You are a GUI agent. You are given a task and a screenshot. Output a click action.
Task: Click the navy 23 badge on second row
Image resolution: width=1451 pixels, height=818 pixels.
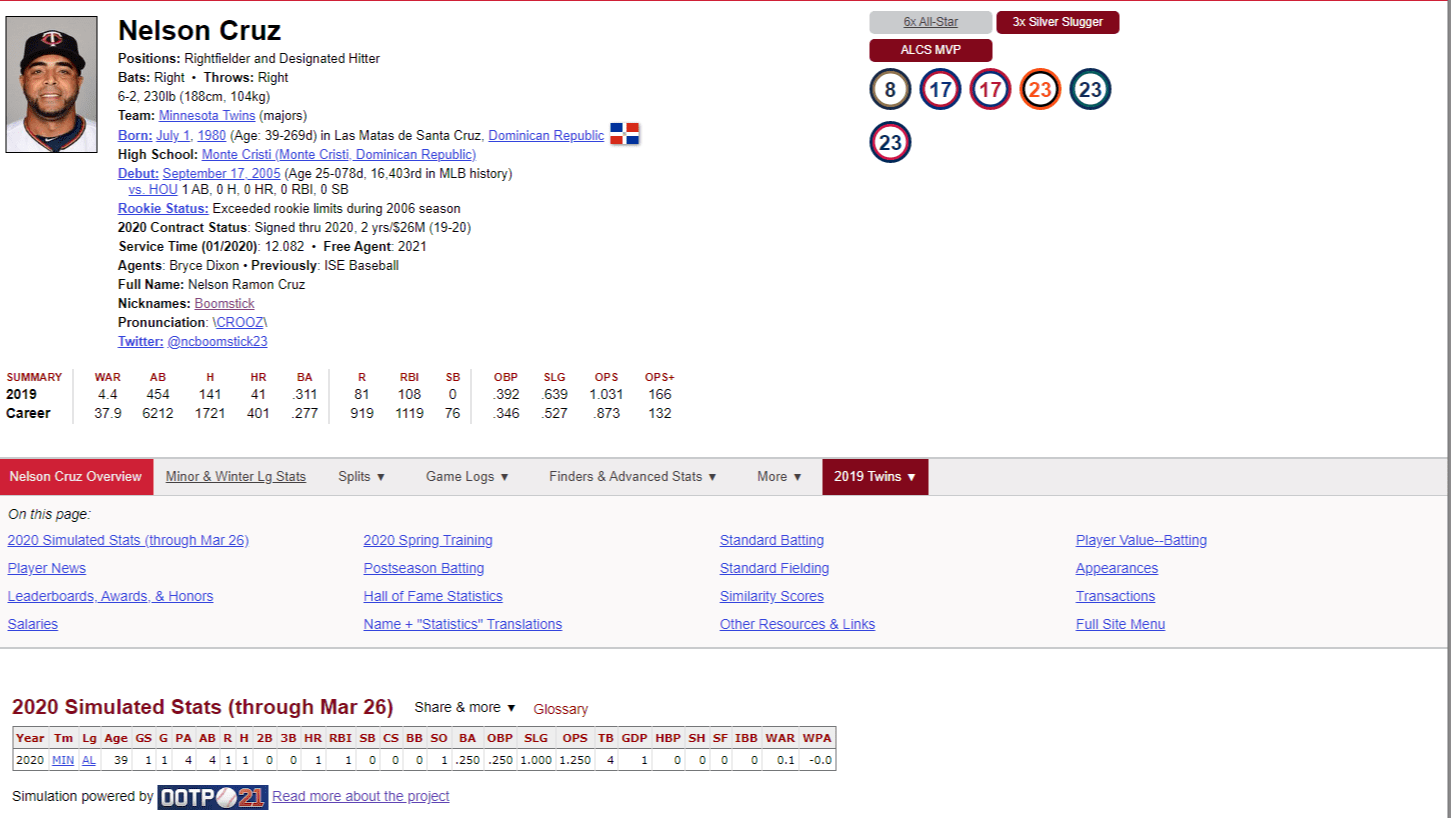(889, 142)
